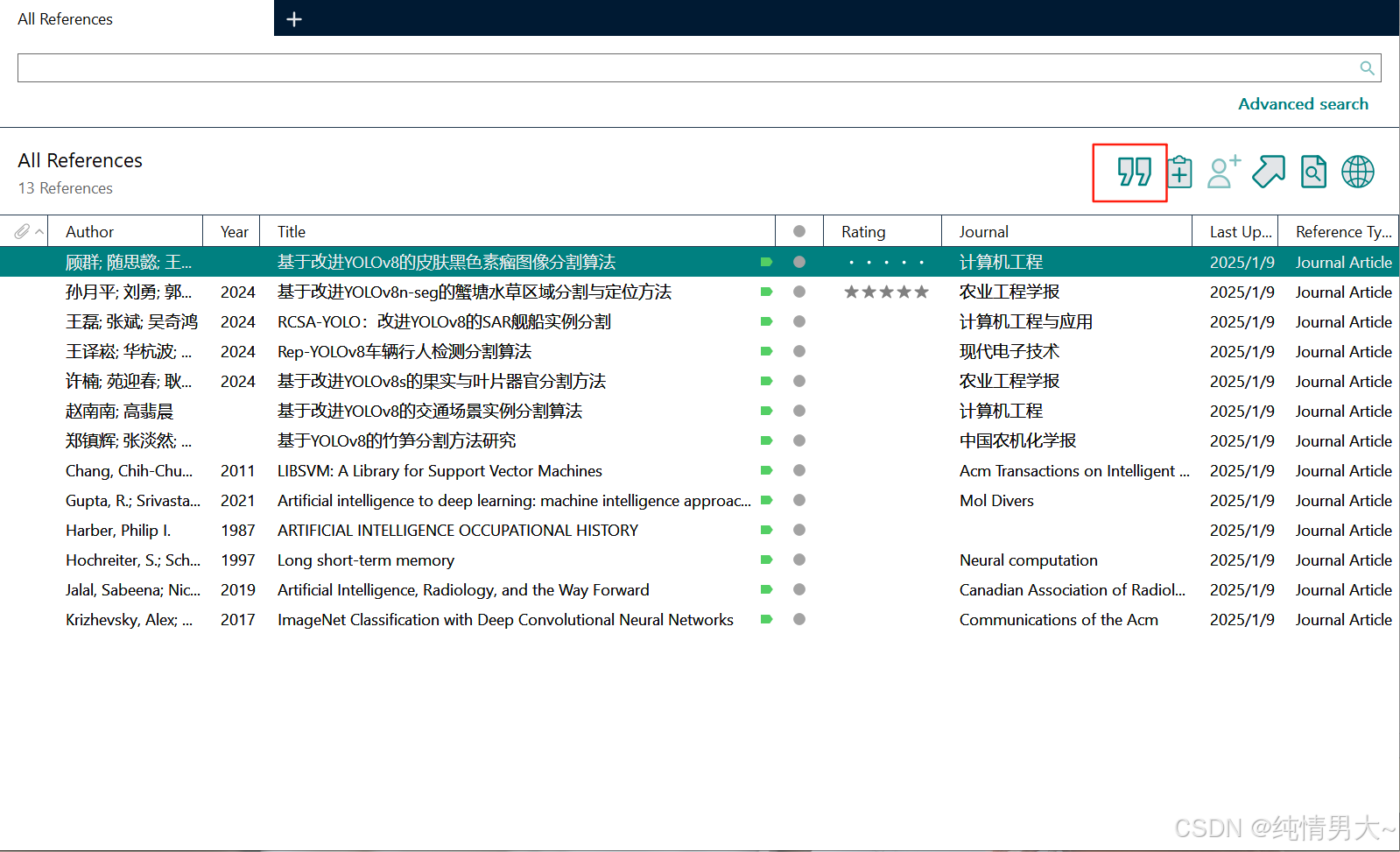Click journal Communications of the Acm cell

tap(1059, 619)
